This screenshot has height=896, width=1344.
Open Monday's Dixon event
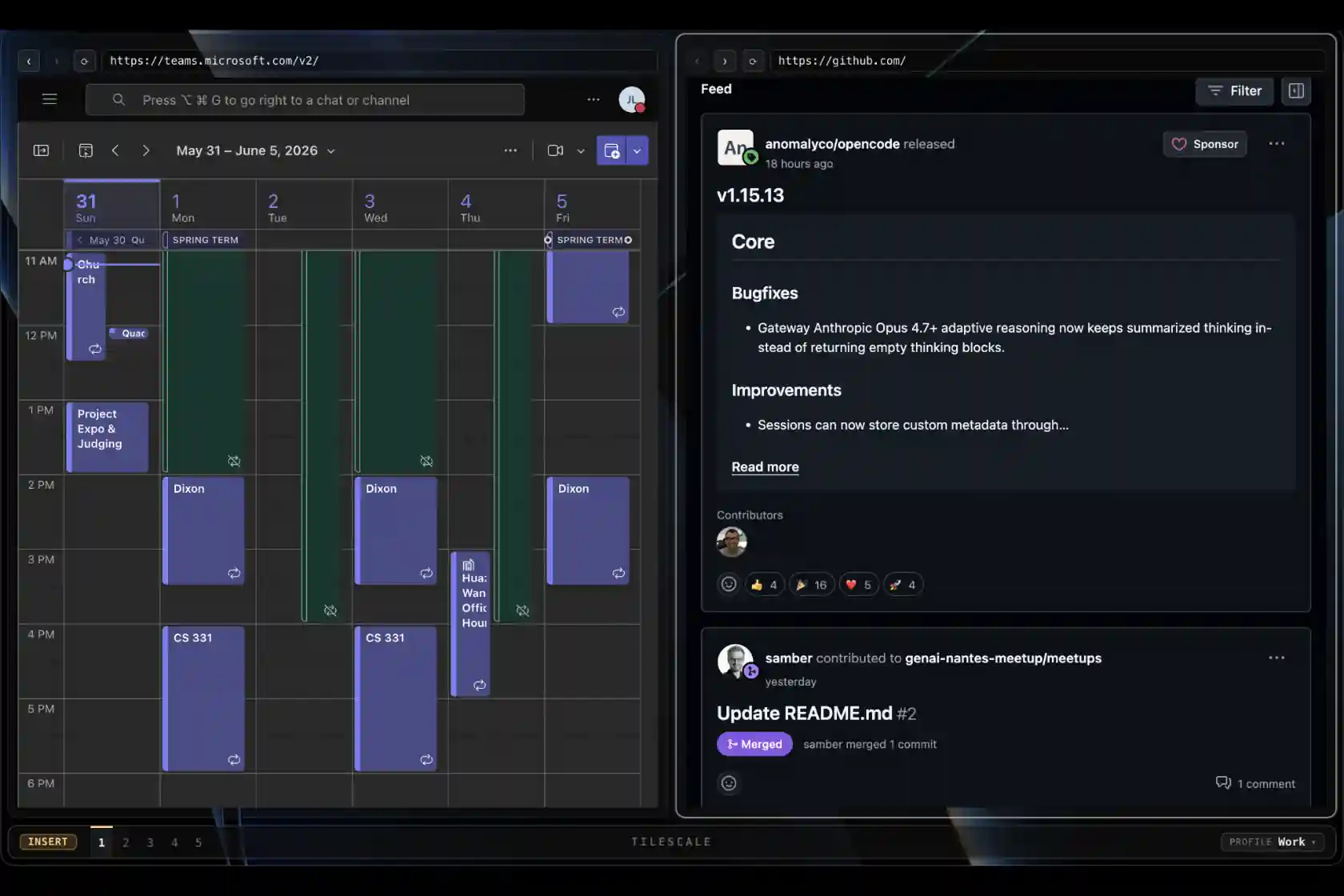click(203, 530)
